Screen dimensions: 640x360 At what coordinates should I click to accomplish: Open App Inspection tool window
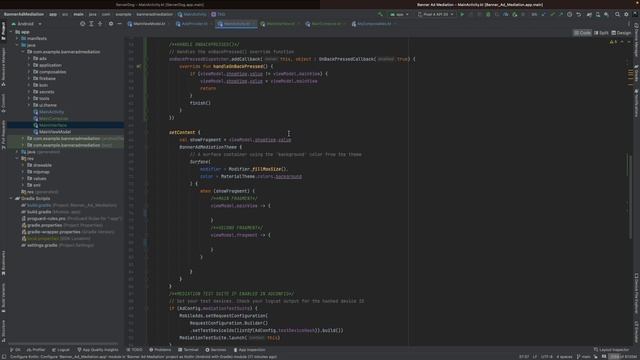tap(249, 350)
